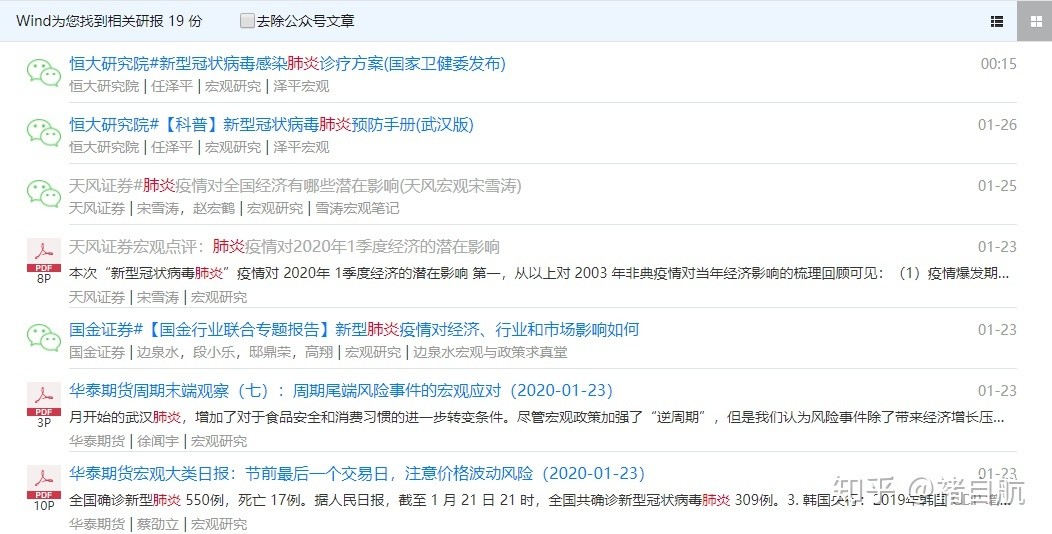Click WeChat icon beside 肺炎诊疗方案 article
1052x534 pixels.
(44, 72)
